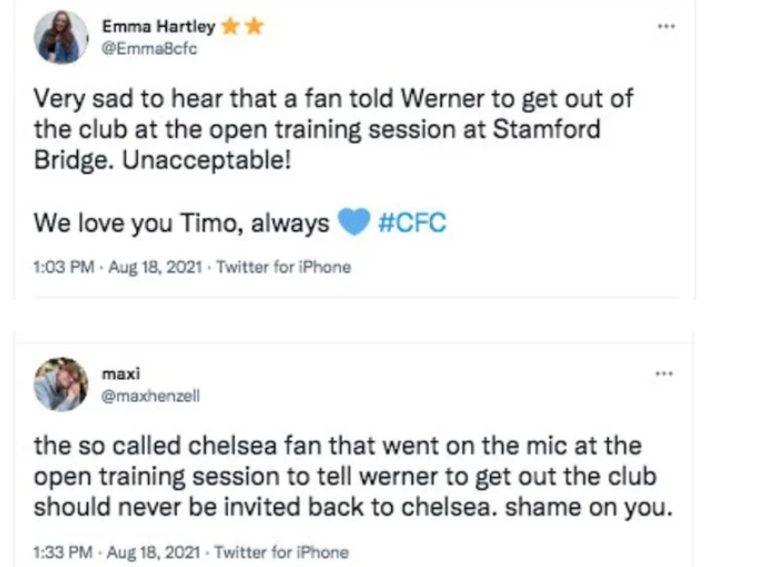This screenshot has height=567, width=768.
Task: Open Emma Hartley's profile picture
Action: pyautogui.click(x=61, y=38)
